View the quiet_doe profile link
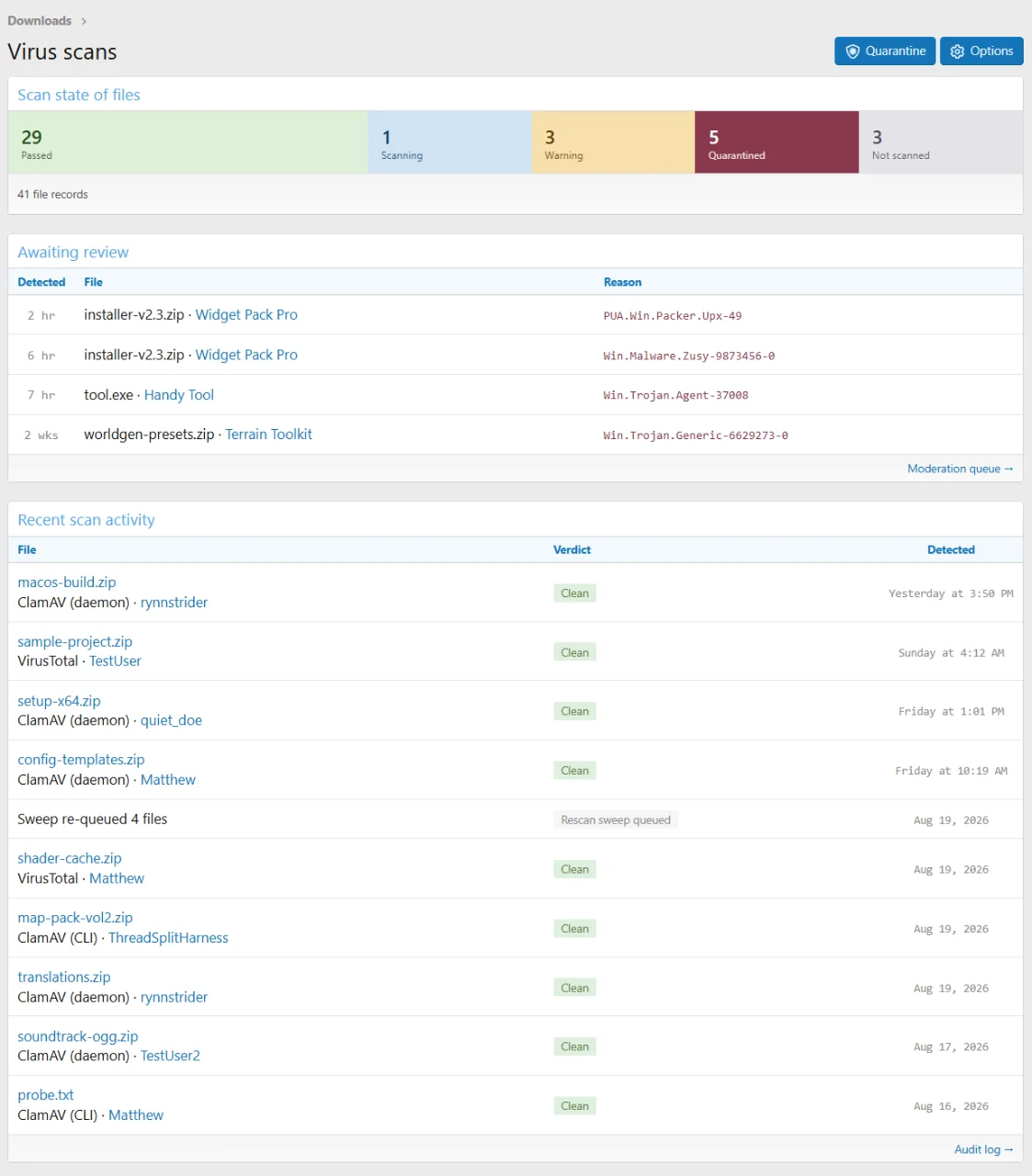This screenshot has width=1032, height=1176. [171, 720]
